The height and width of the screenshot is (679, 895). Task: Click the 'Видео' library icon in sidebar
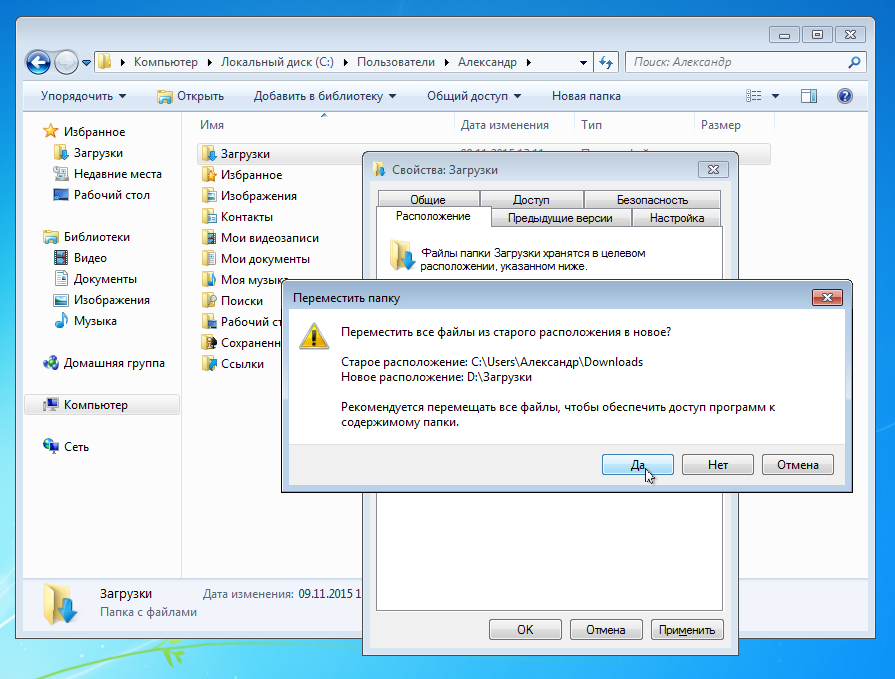pyautogui.click(x=61, y=258)
